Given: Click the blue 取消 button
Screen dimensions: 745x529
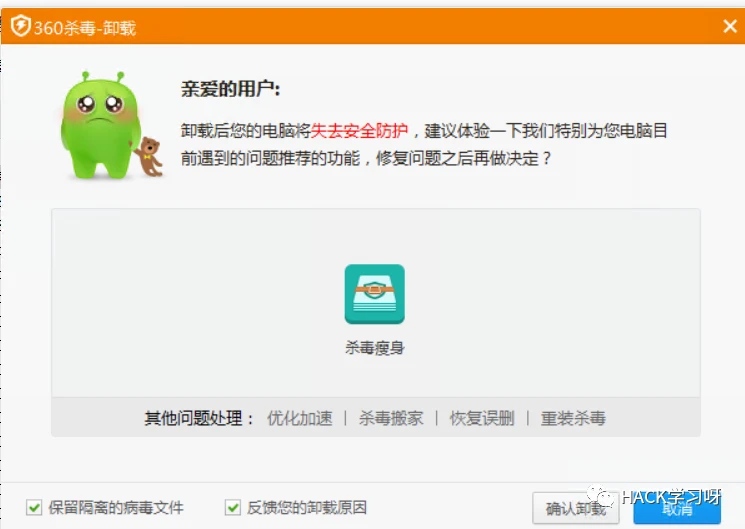Looking at the screenshot, I should click(x=677, y=508).
